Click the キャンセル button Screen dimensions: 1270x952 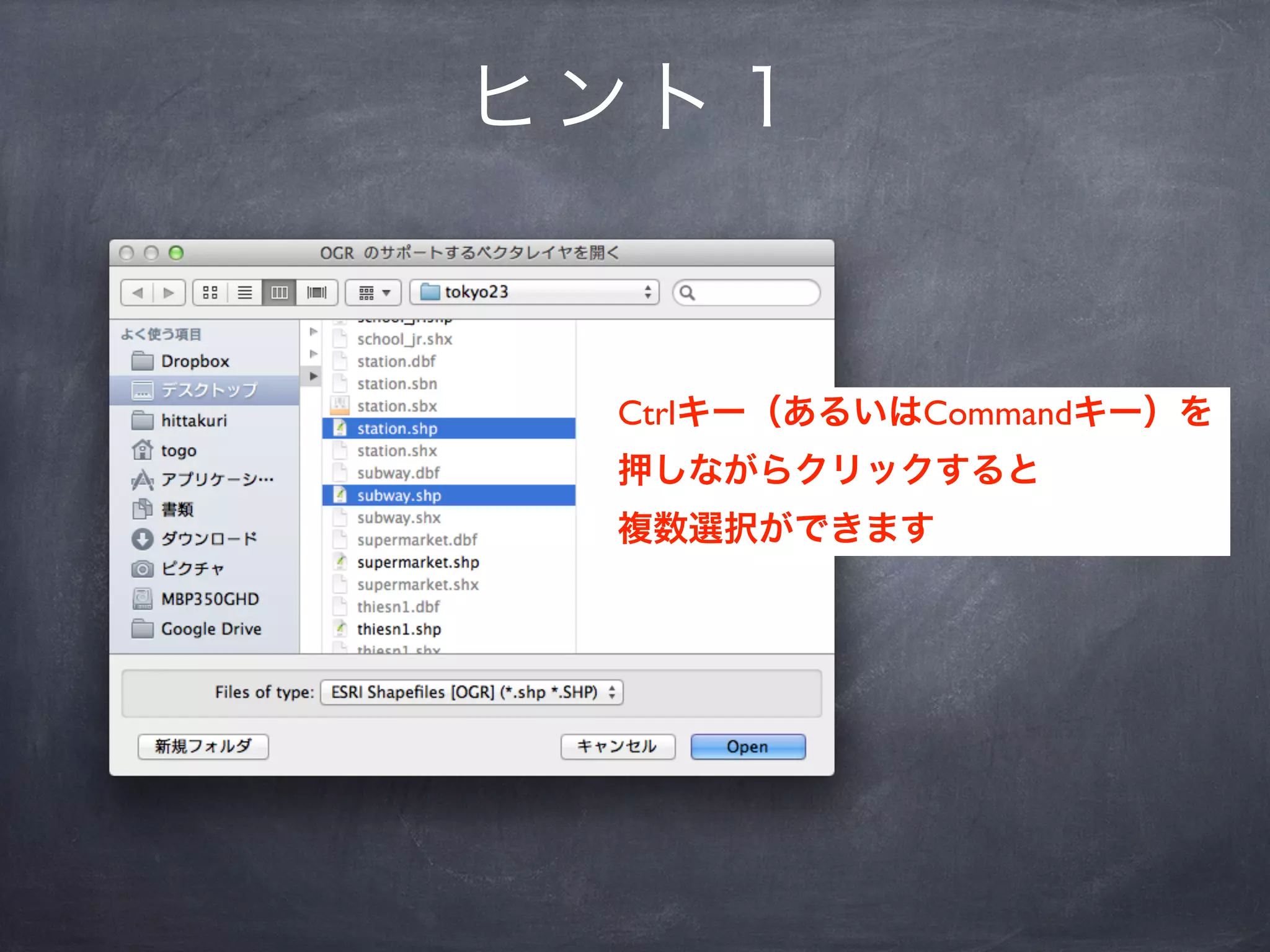tap(618, 746)
